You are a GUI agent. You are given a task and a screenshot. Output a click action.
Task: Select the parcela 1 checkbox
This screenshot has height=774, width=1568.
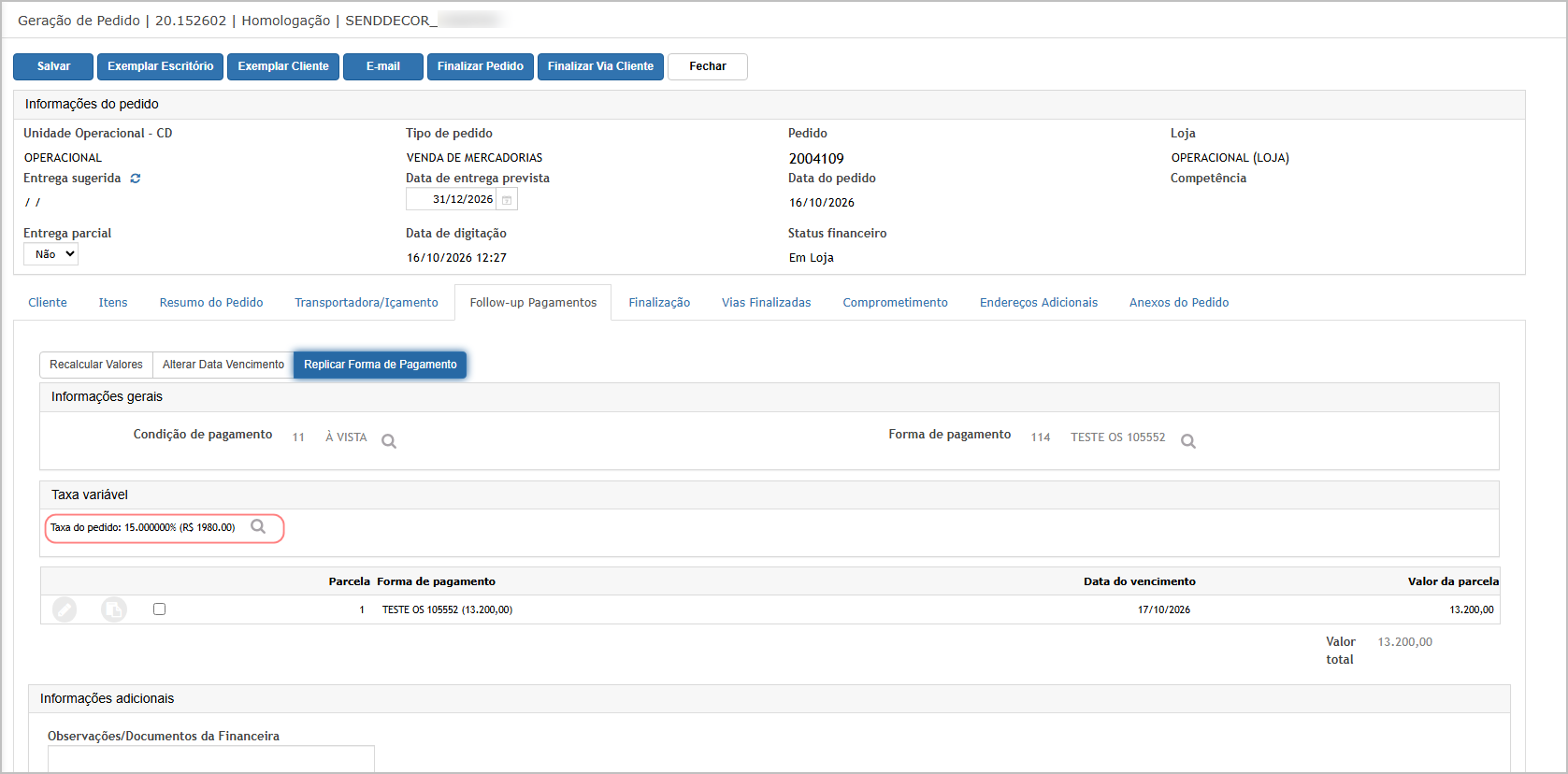click(x=159, y=609)
